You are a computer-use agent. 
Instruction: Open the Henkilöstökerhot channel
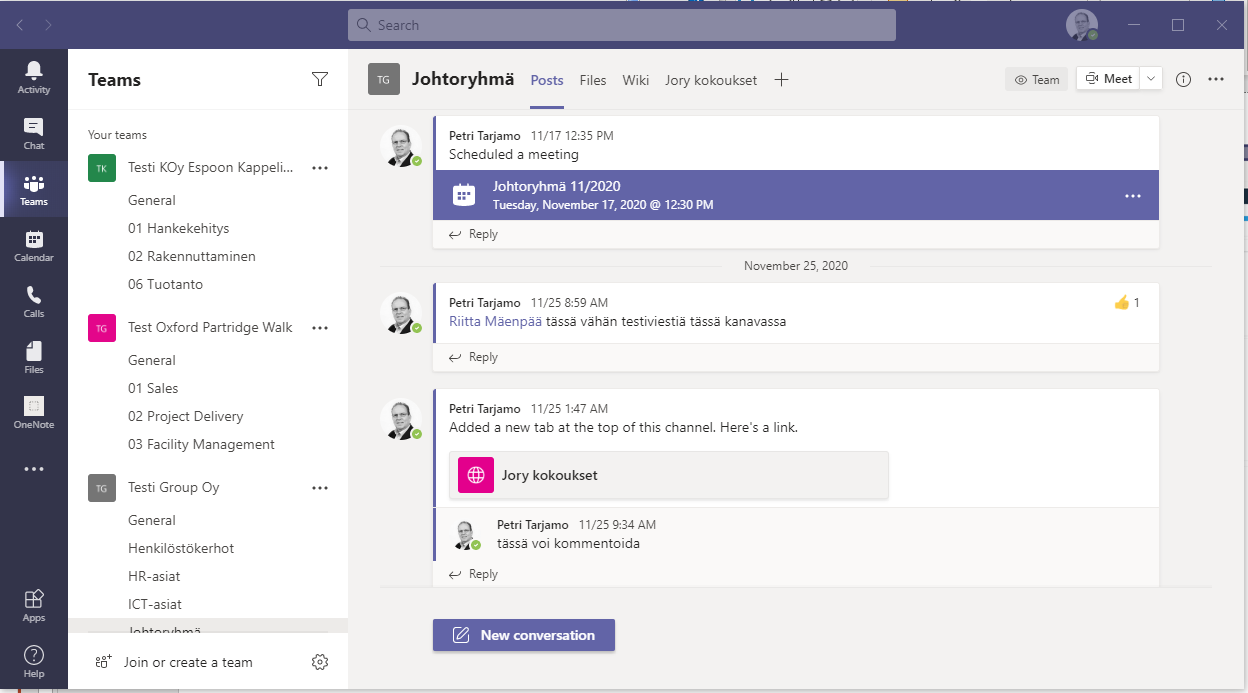181,548
